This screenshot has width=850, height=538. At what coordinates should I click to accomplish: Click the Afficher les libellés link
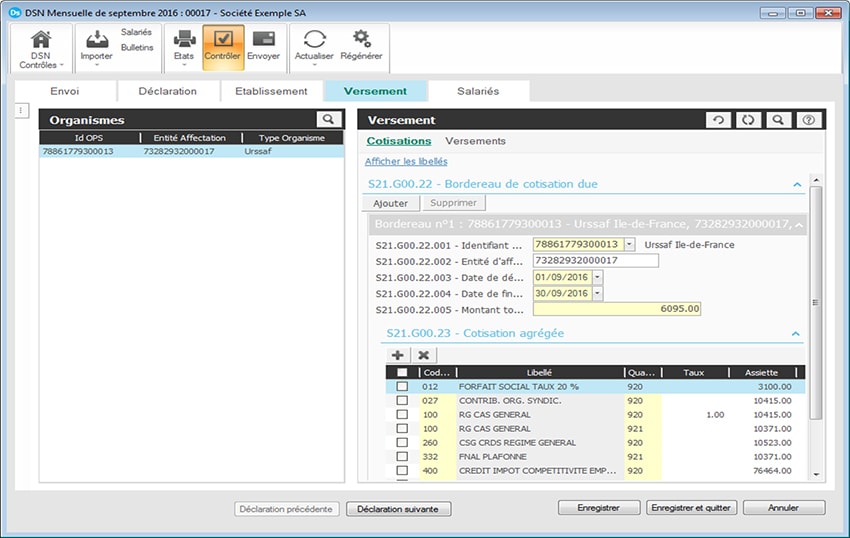click(x=406, y=162)
